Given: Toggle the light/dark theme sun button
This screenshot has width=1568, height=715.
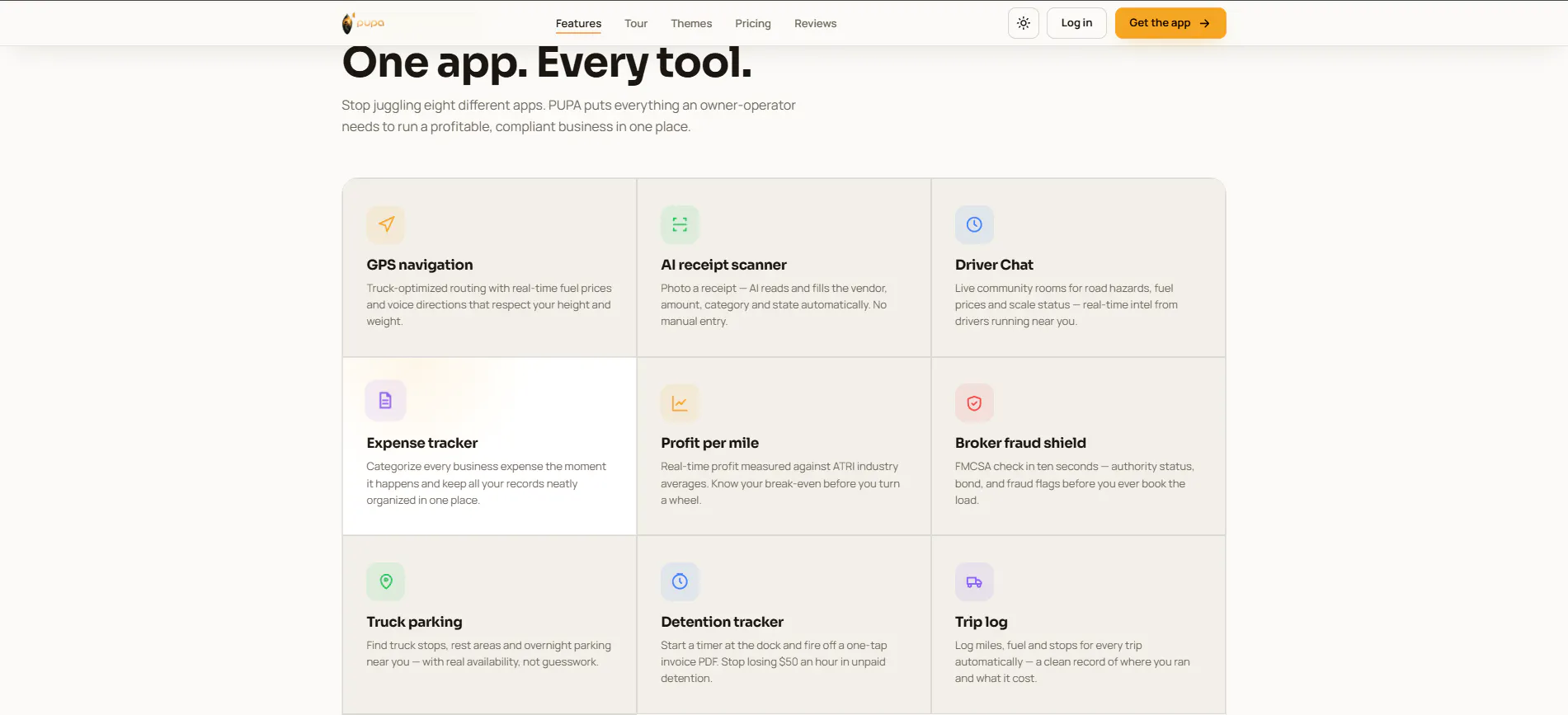Looking at the screenshot, I should point(1023,23).
